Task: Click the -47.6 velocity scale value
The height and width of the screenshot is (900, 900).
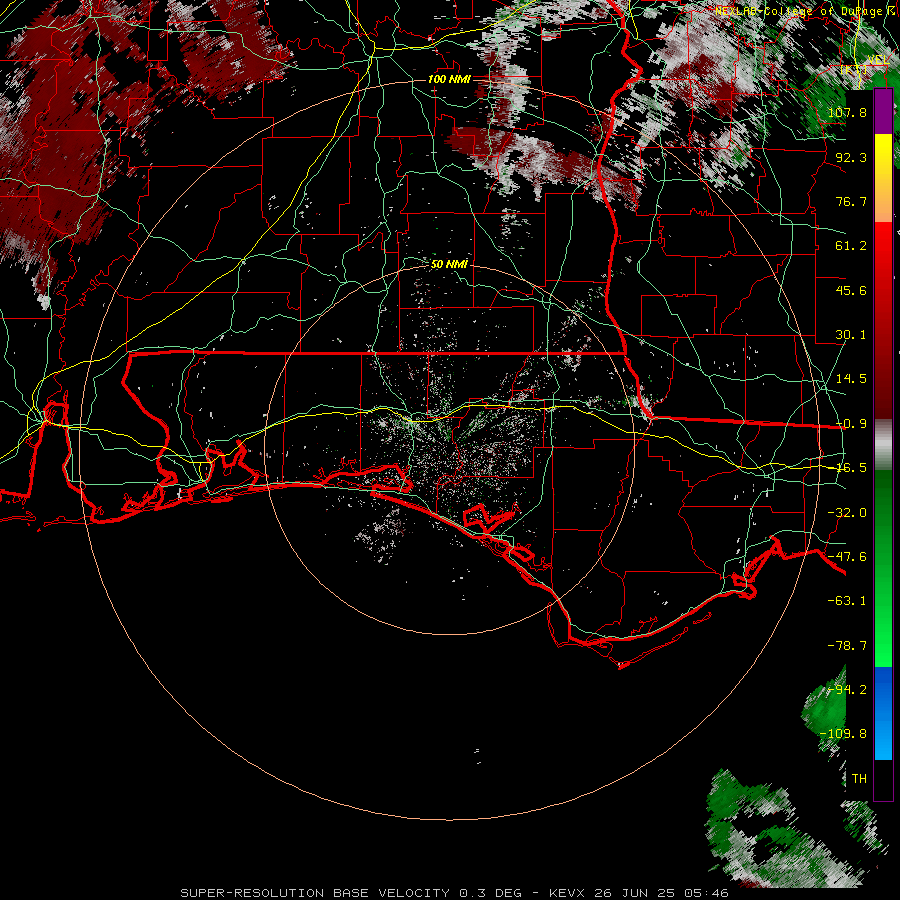Action: [847, 556]
